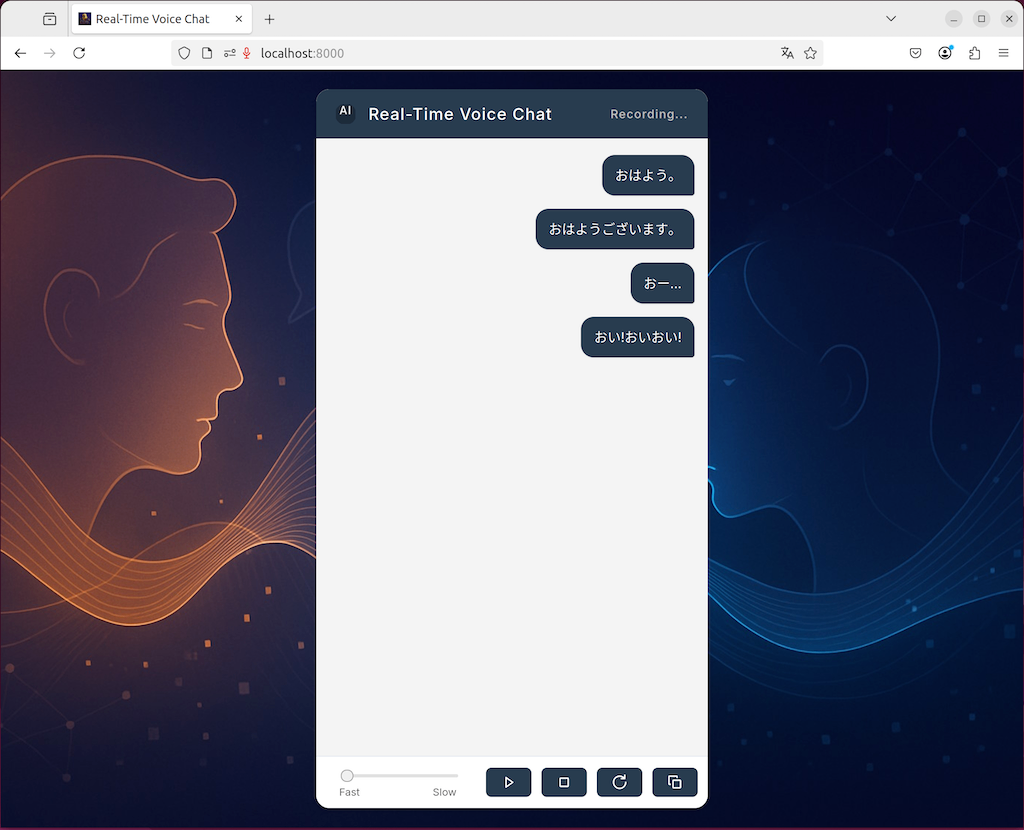Click the red microphone permission indicator
Image resolution: width=1024 pixels, height=830 pixels.
(246, 54)
